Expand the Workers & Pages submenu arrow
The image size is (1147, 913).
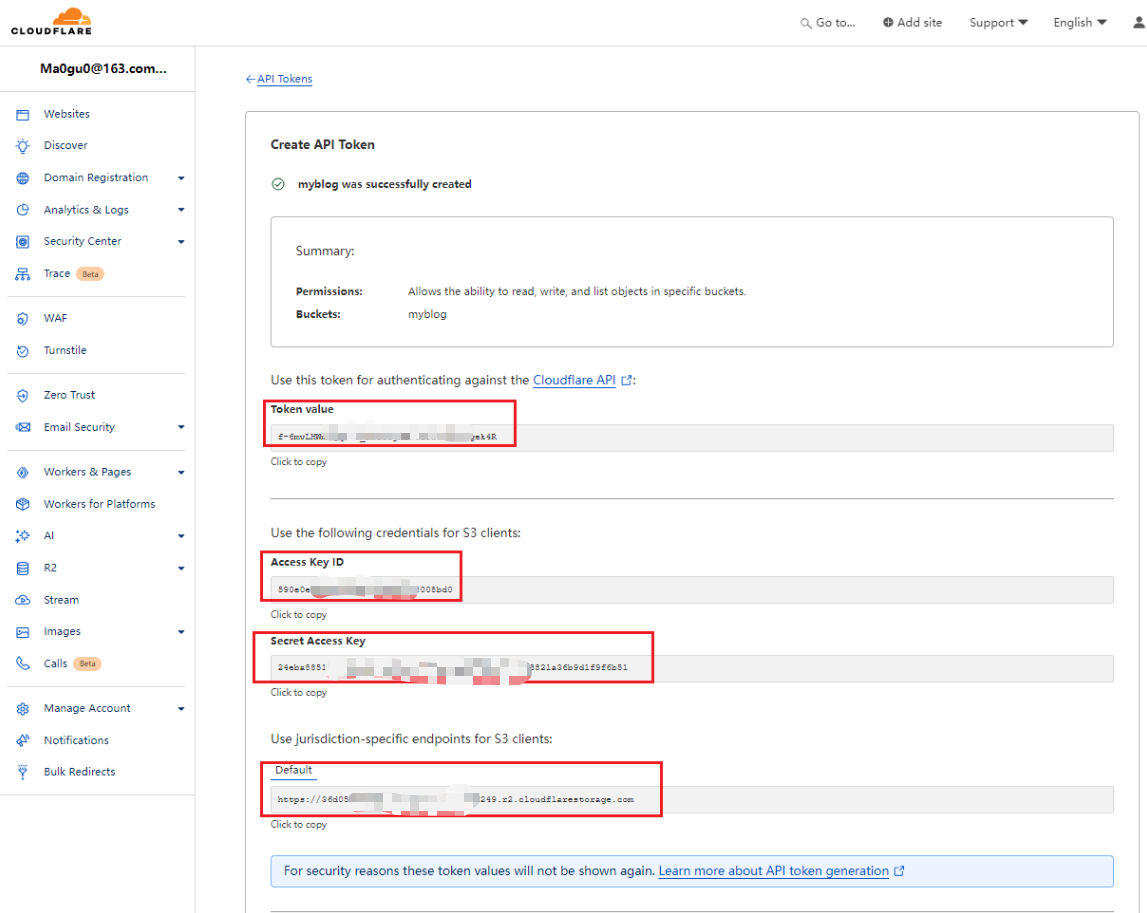(x=181, y=473)
